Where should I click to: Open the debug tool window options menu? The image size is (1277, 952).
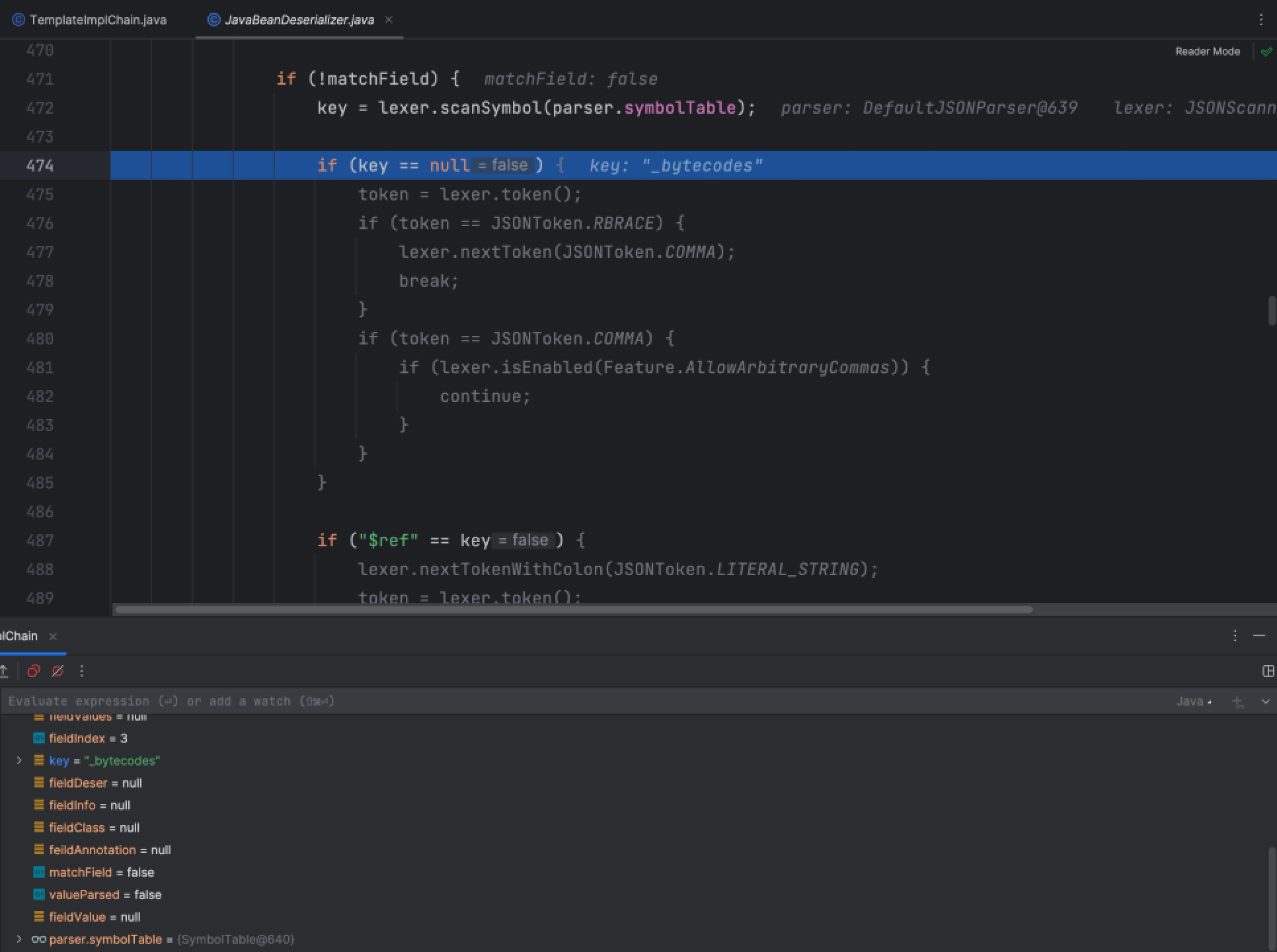click(x=1235, y=635)
